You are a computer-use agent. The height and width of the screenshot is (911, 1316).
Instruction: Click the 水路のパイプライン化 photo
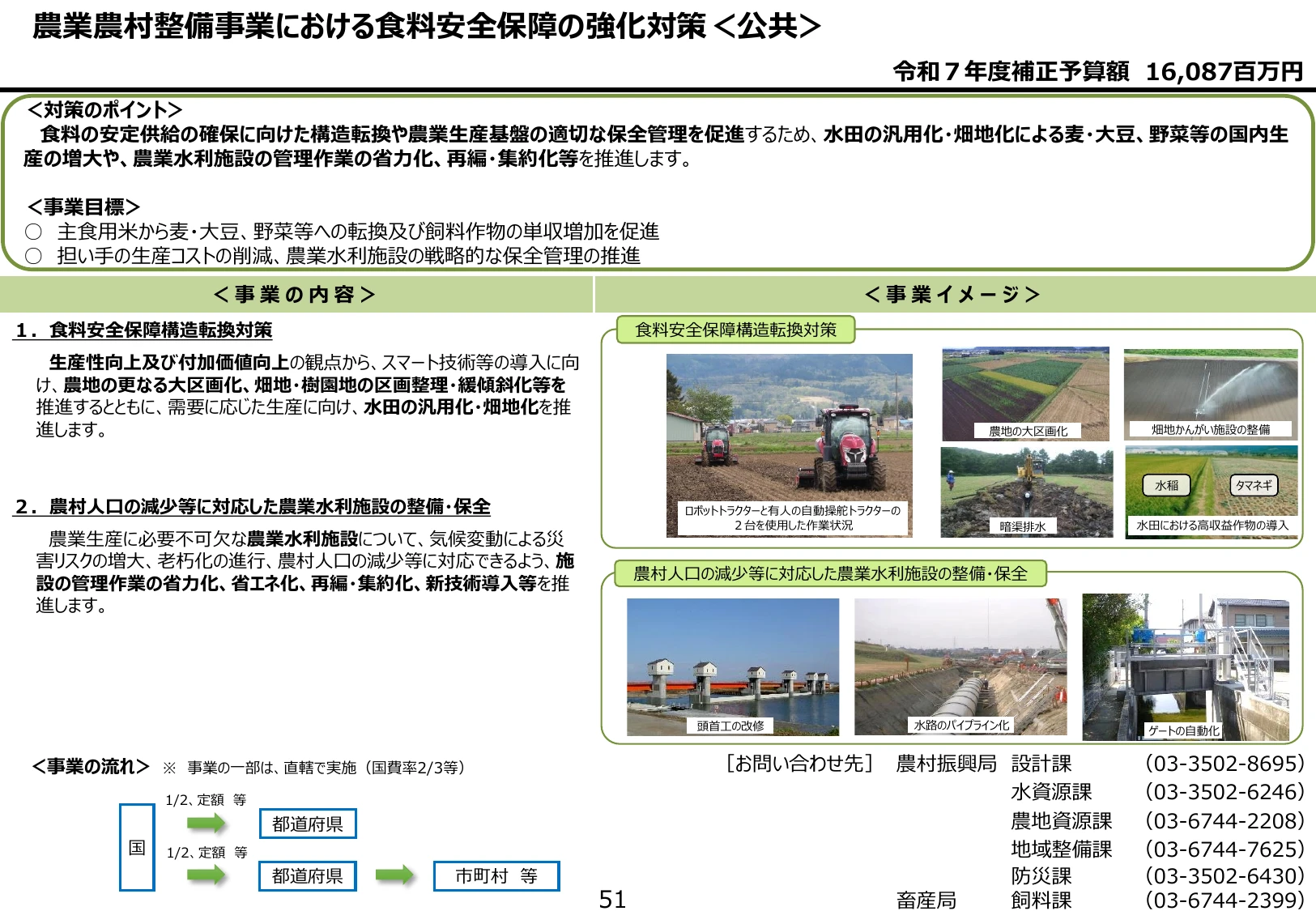tap(960, 666)
